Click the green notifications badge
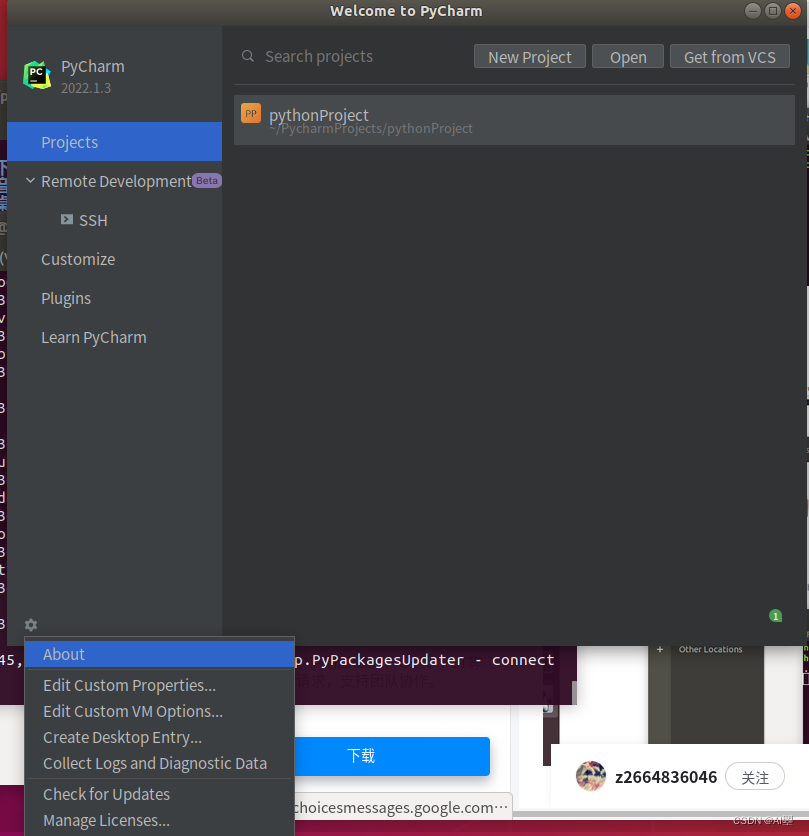 point(775,616)
